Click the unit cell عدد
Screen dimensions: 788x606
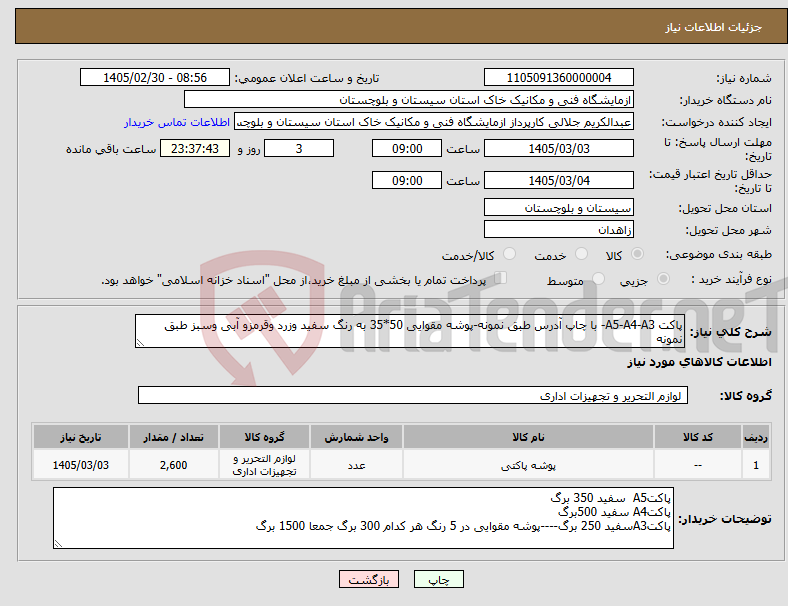pos(356,465)
